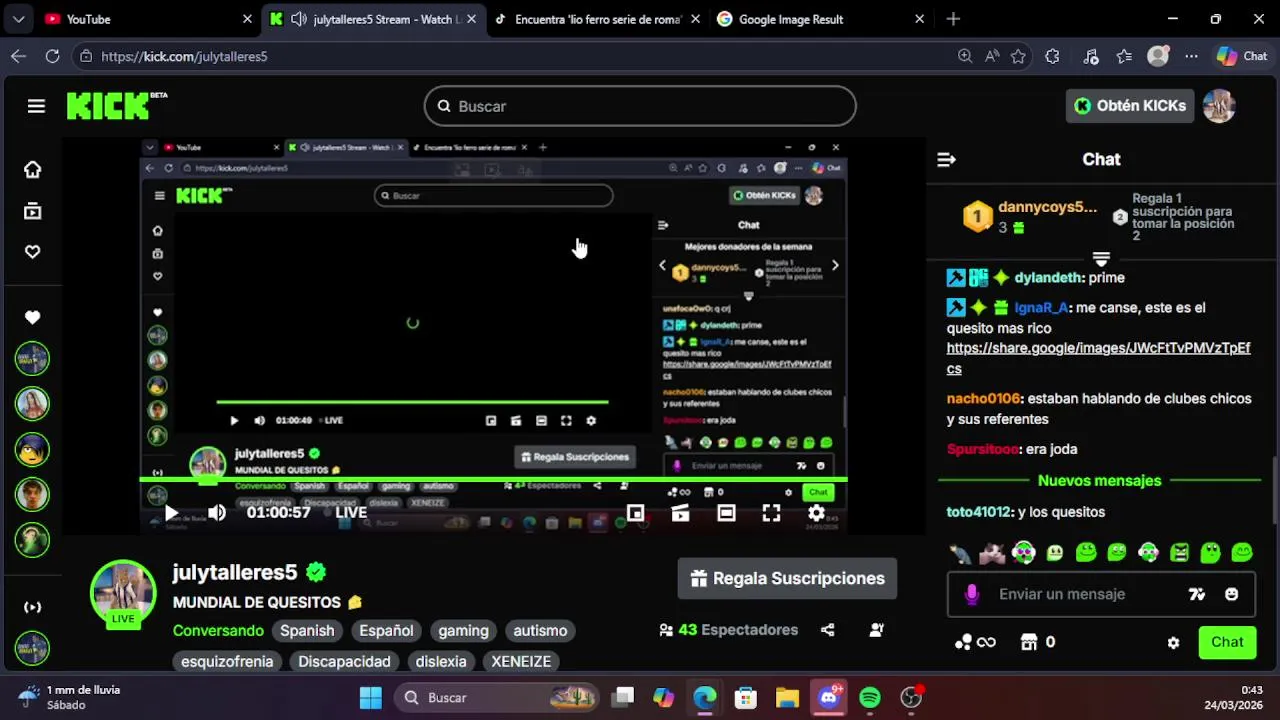Screen dimensions: 1280x720
Task: Open the user profile avatar menu
Action: 1219,106
